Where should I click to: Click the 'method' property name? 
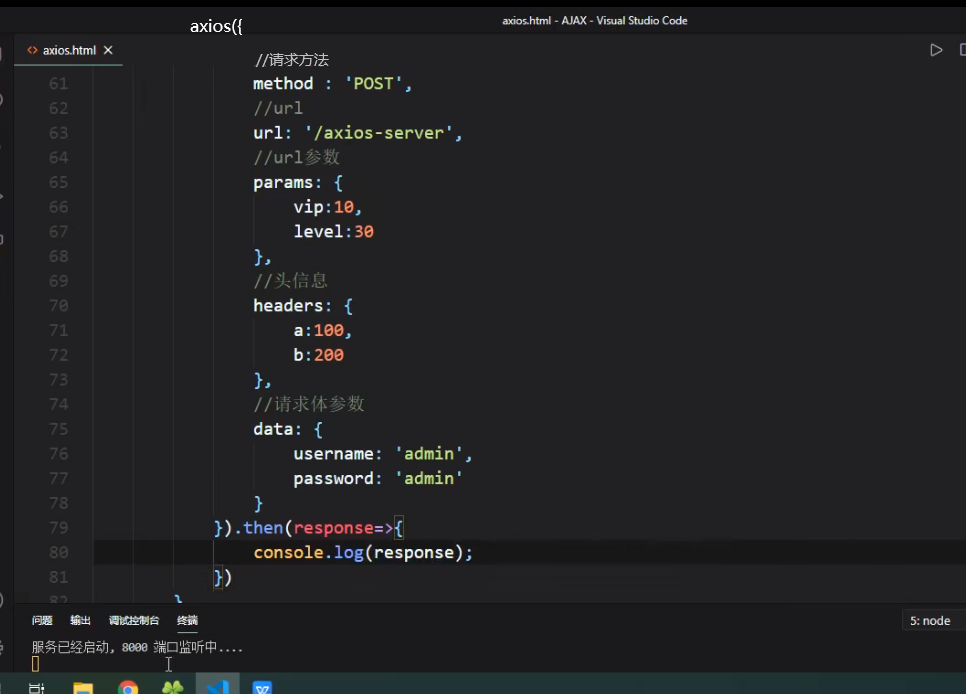coord(283,83)
